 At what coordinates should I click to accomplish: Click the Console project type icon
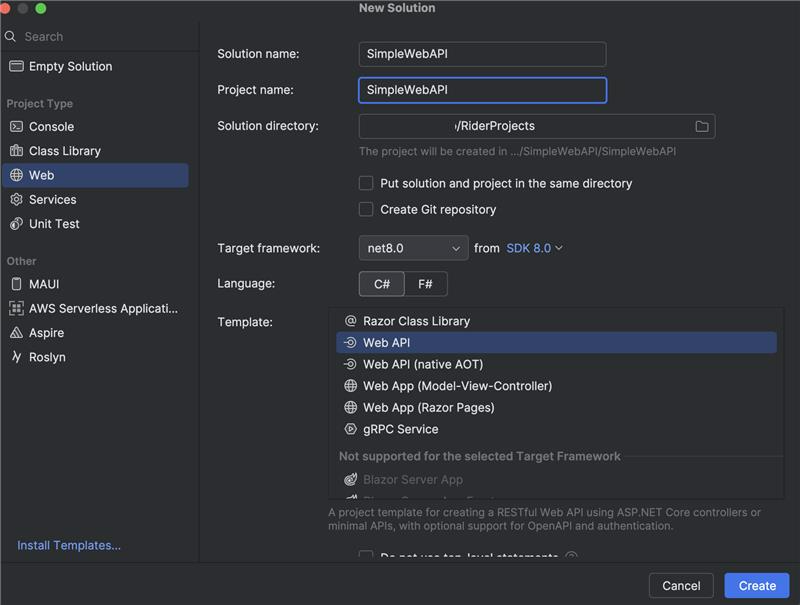click(16, 127)
